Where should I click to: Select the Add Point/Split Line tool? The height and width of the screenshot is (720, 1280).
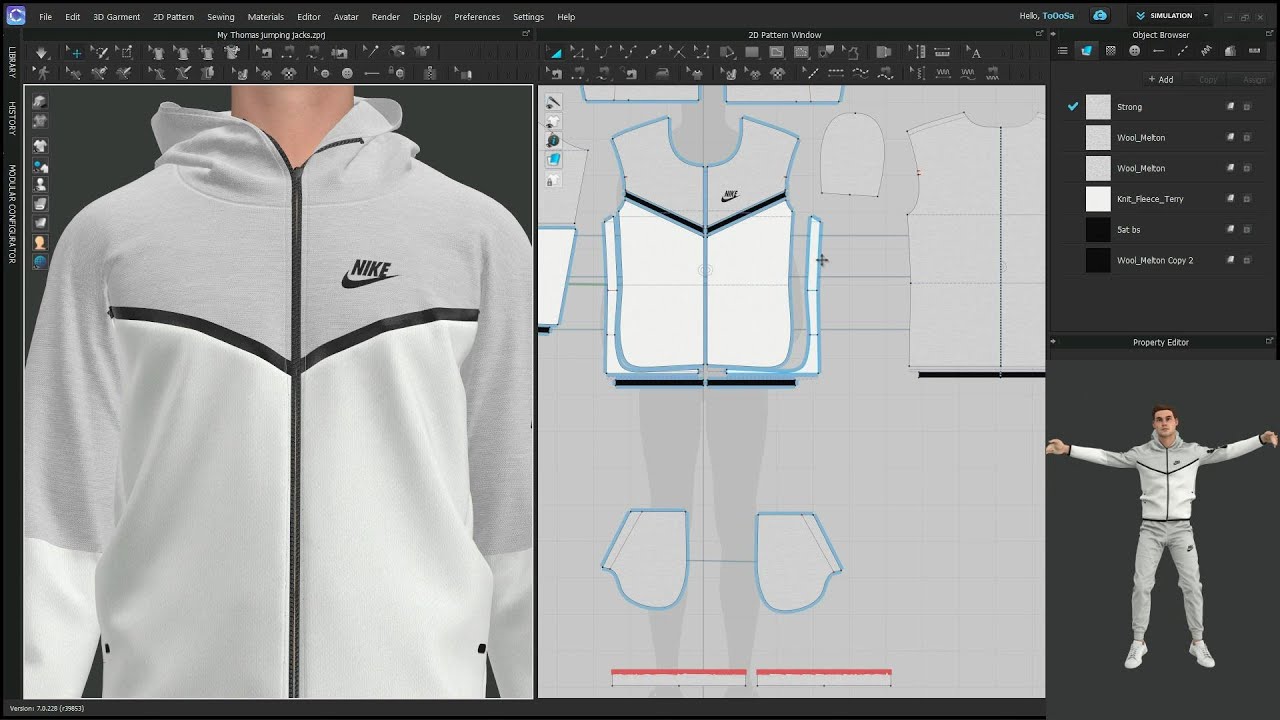tap(653, 52)
